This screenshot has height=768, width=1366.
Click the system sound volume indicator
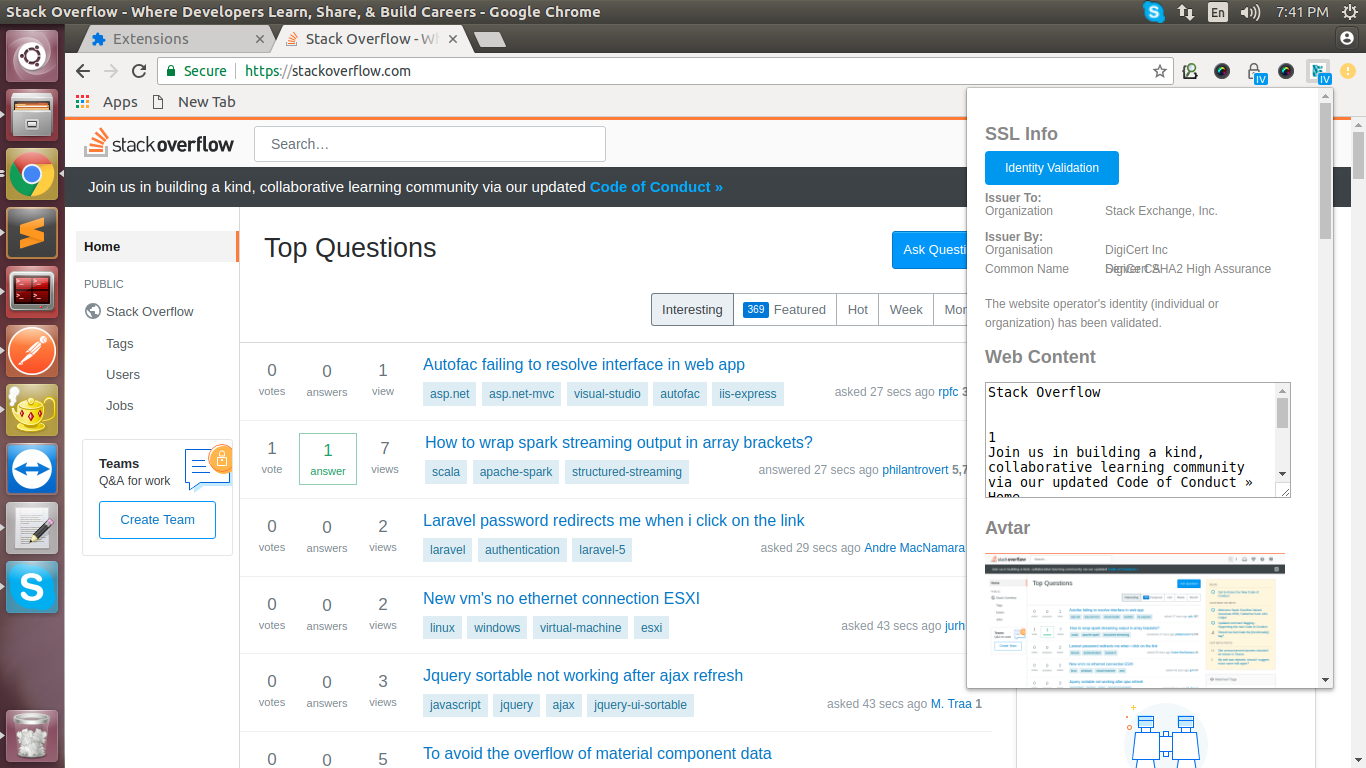point(1250,12)
